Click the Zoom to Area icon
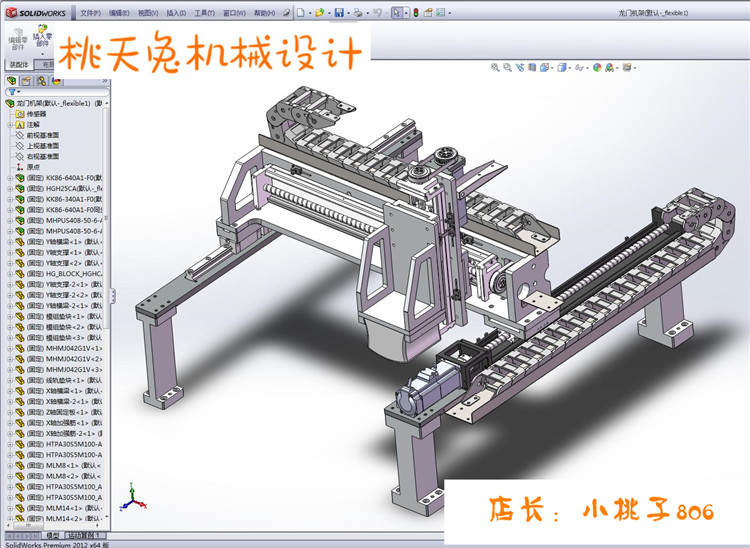Image resolution: width=750 pixels, height=548 pixels. click(507, 67)
